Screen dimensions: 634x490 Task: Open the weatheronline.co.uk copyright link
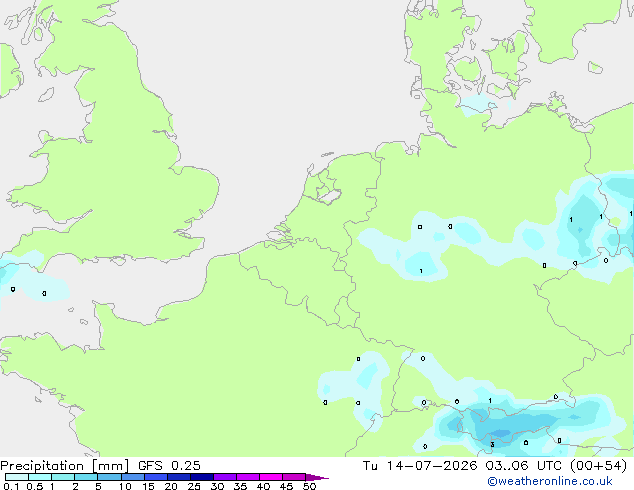click(x=550, y=481)
